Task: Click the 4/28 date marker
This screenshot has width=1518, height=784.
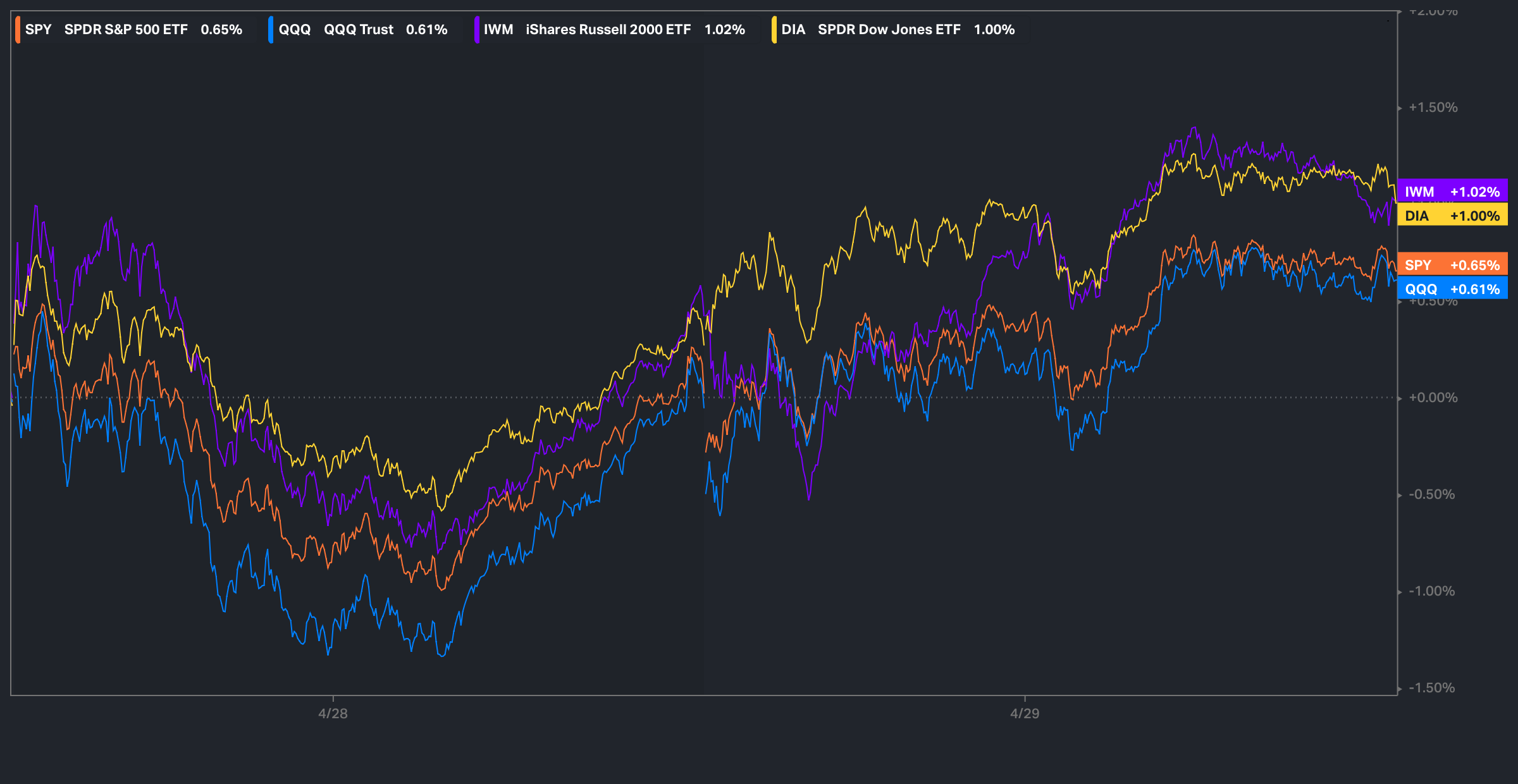Action: 333,713
